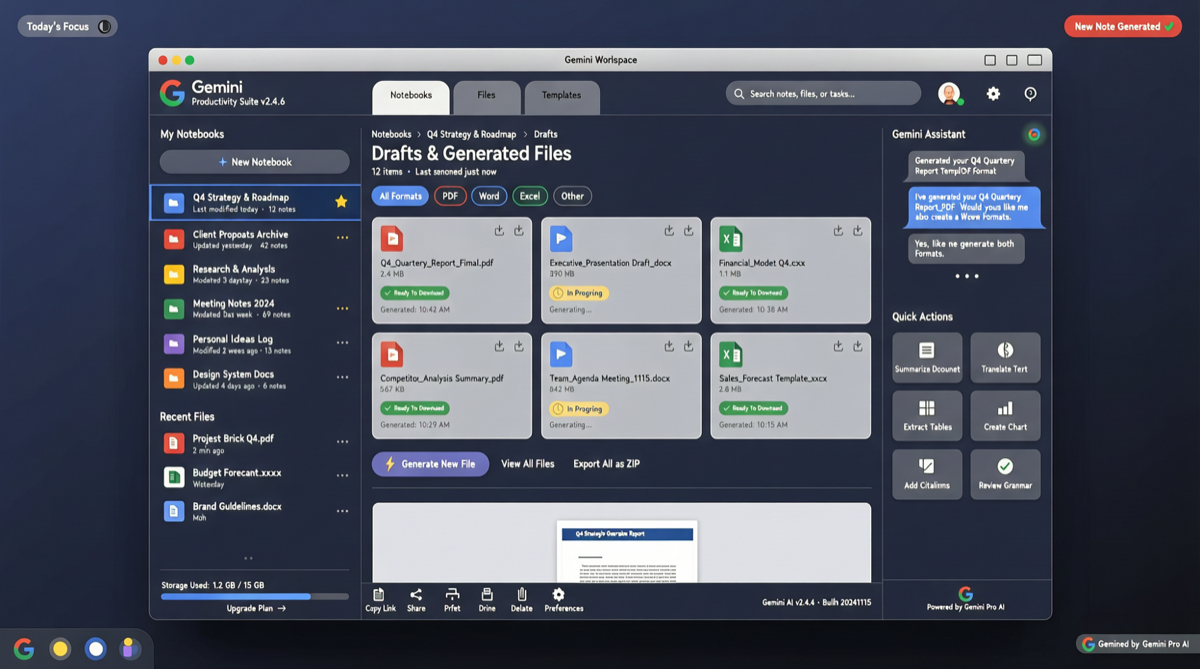Click the Review Grammar quick action
The width and height of the screenshot is (1200, 669).
pos(1005,474)
